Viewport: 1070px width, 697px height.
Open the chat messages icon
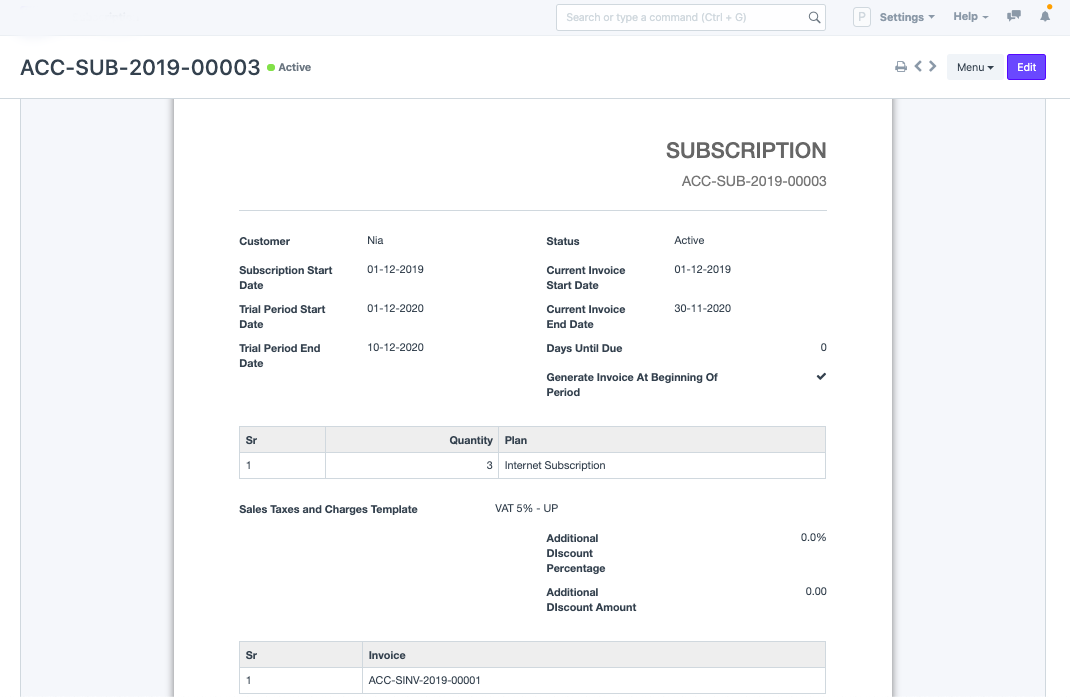pos(1014,17)
